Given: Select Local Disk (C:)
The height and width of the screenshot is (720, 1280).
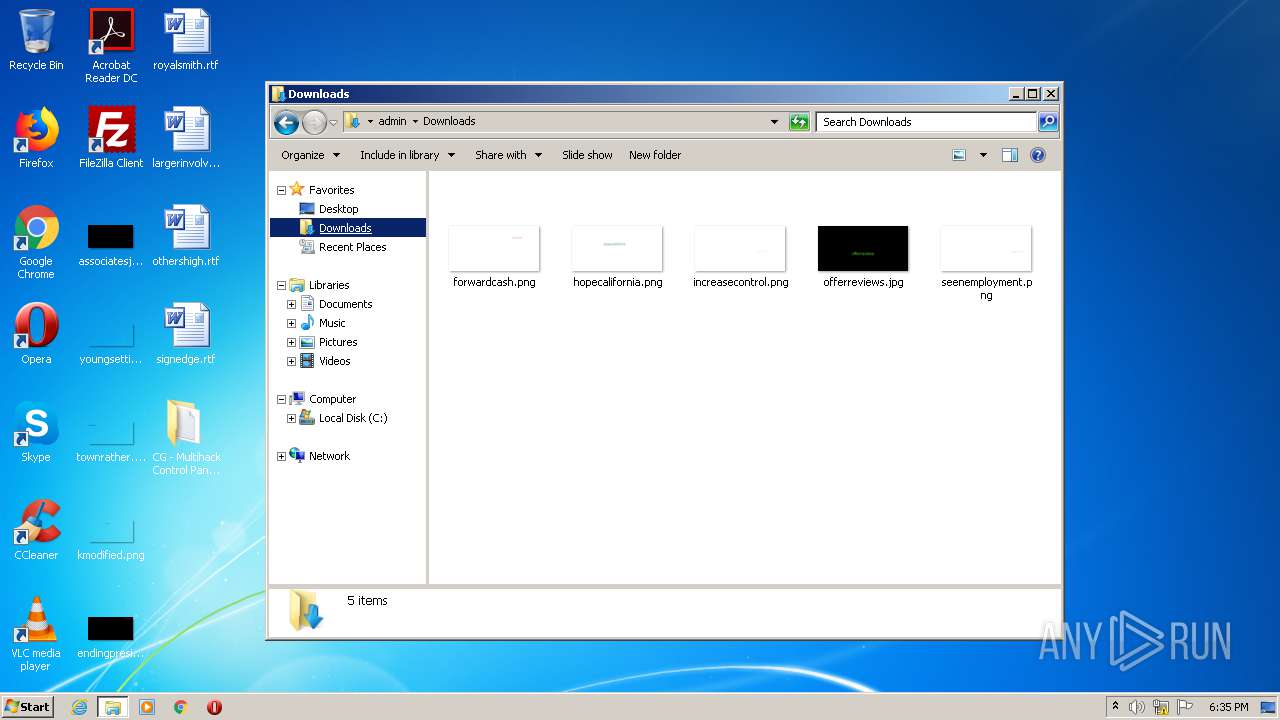Looking at the screenshot, I should [352, 418].
